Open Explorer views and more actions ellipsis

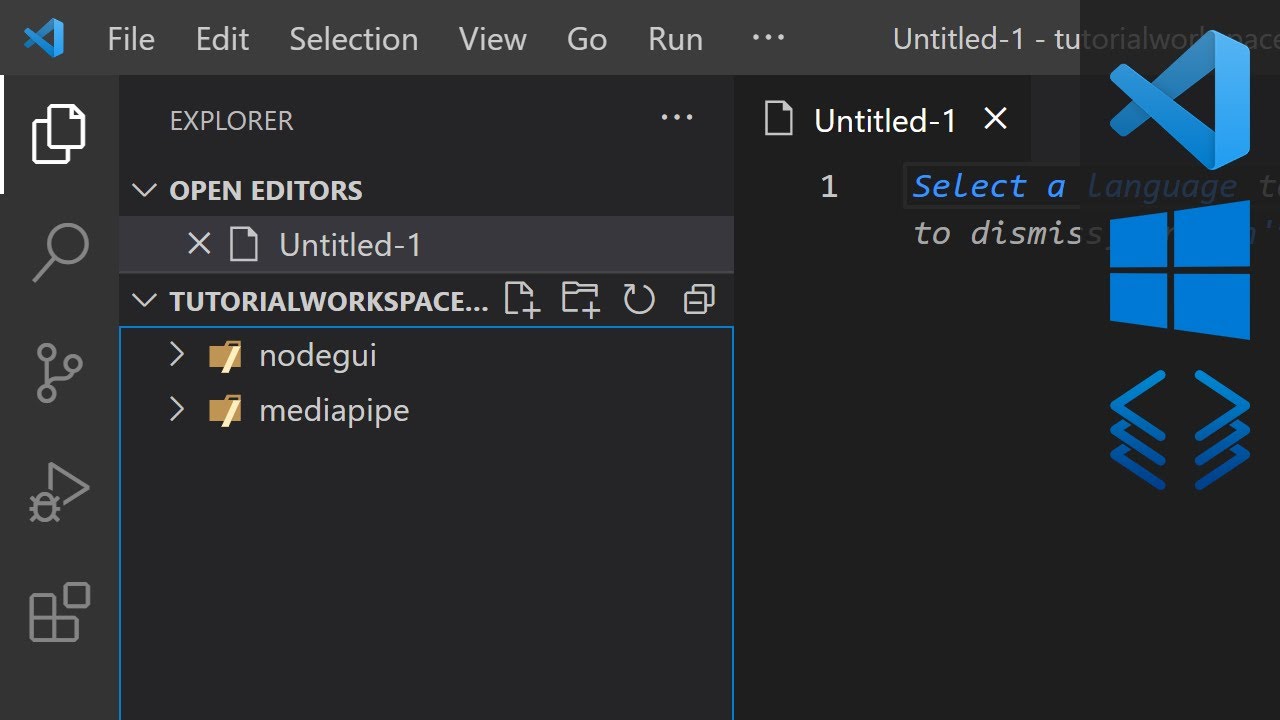point(677,118)
